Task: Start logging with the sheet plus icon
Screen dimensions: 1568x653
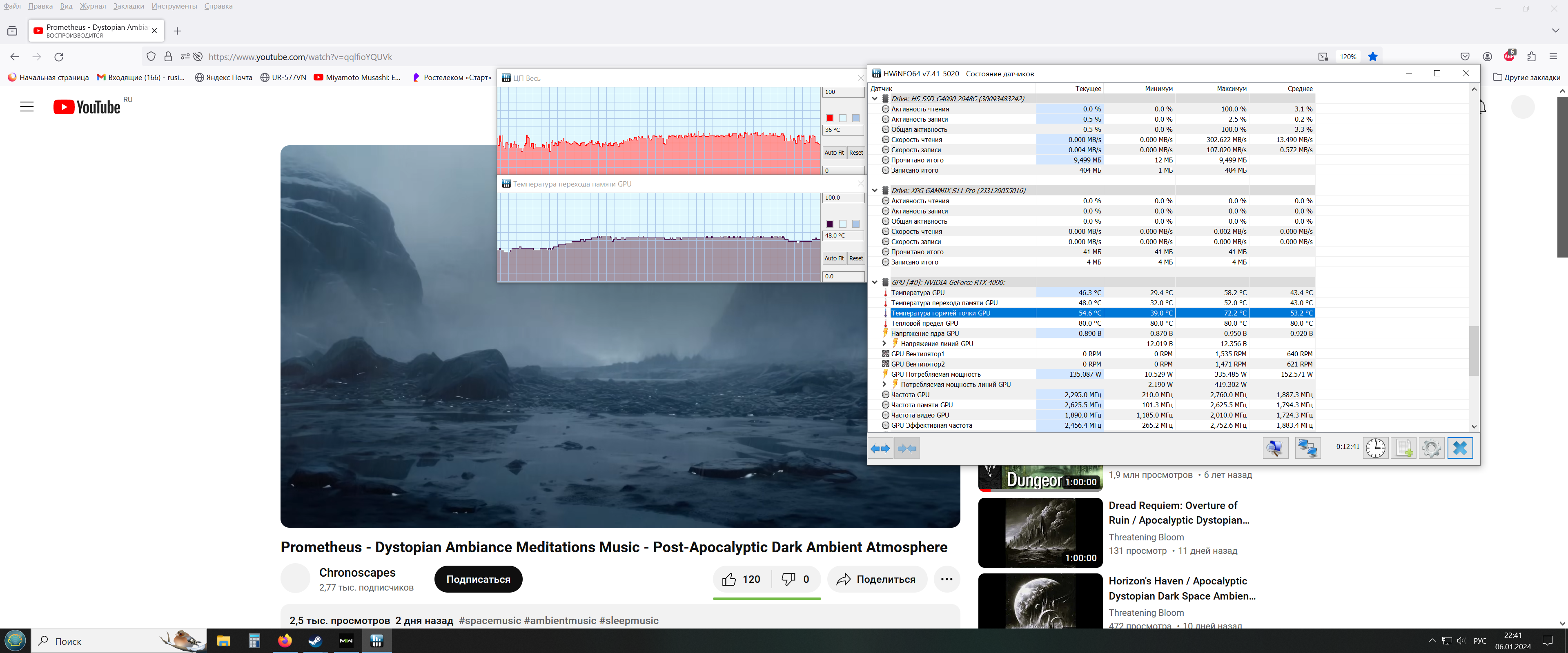Action: tap(1404, 449)
